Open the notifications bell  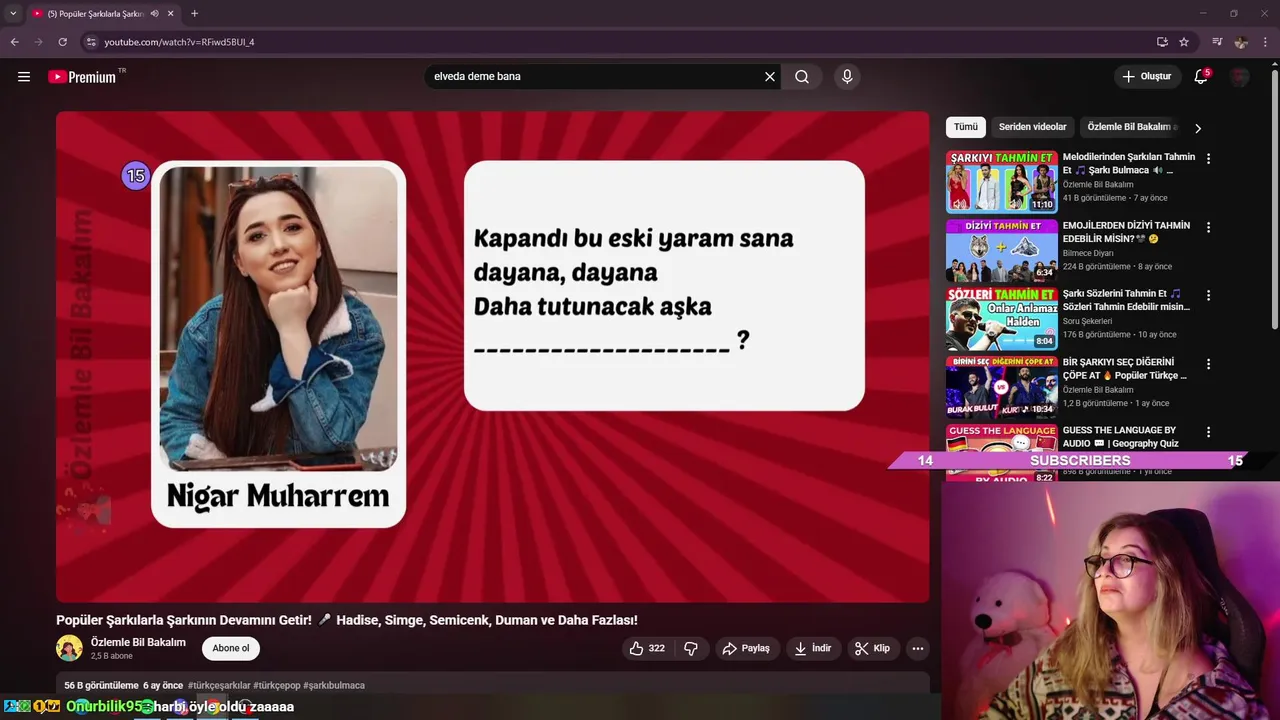pyautogui.click(x=1201, y=76)
